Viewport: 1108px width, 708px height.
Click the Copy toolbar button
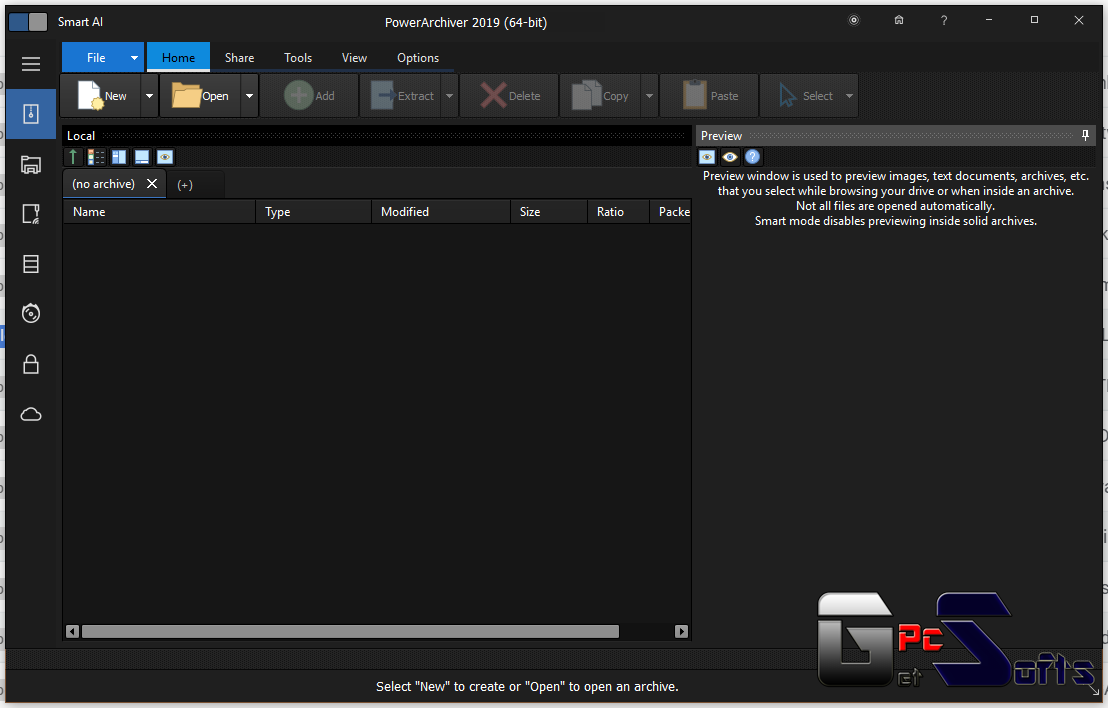pyautogui.click(x=601, y=95)
